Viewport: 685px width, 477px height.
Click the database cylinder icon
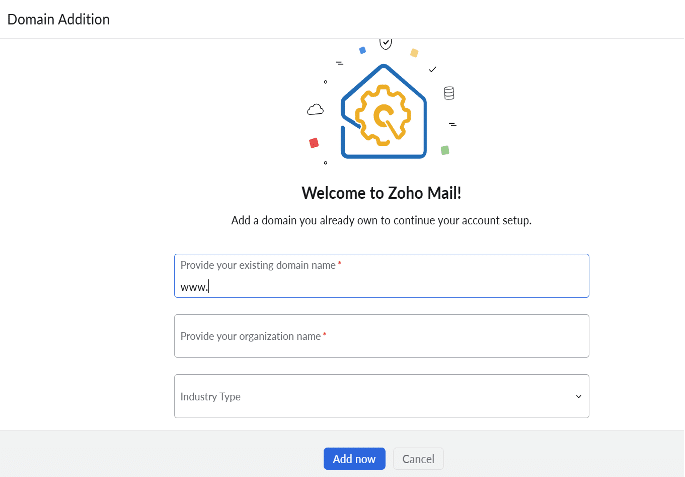click(x=449, y=93)
